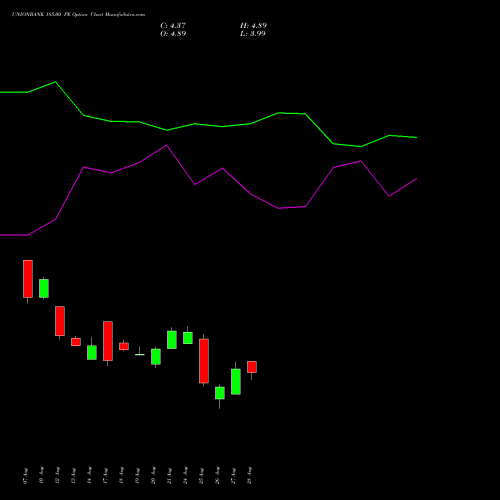
Task: Click the 21 Aug date axis label
Action: [x=169, y=476]
